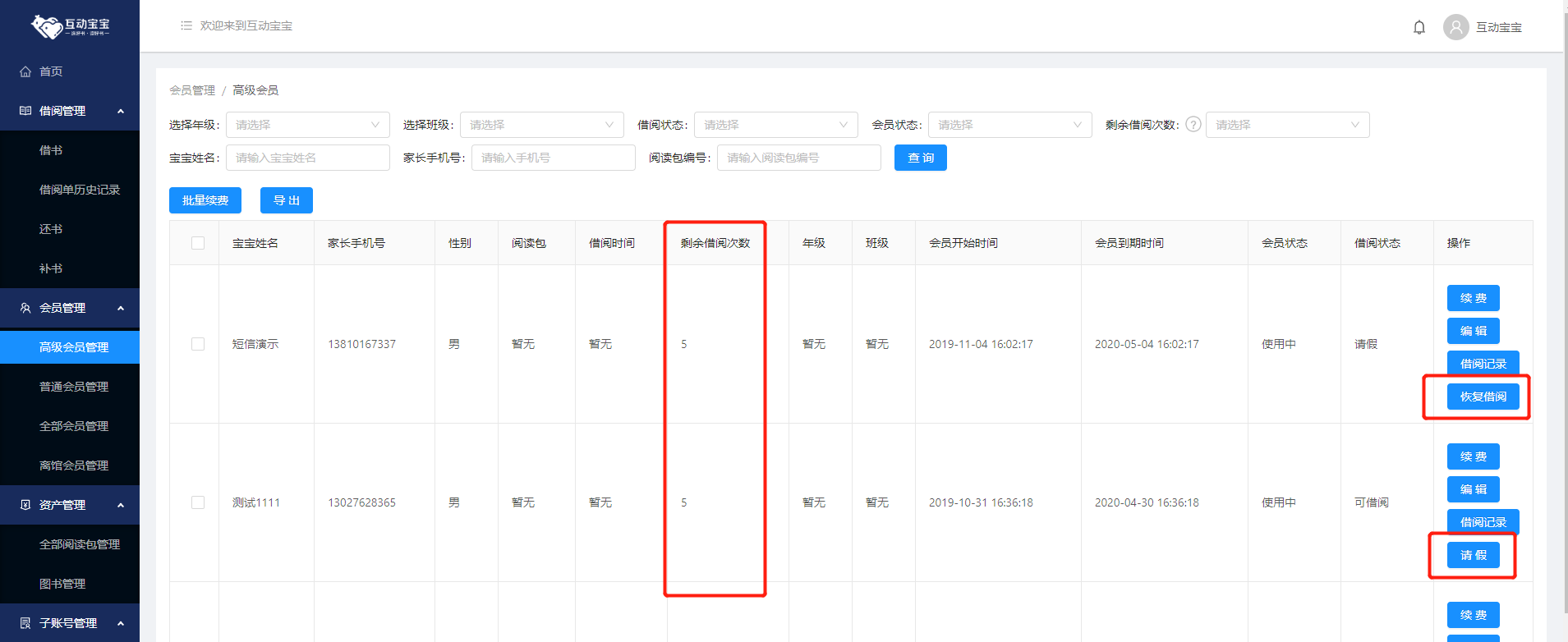Viewport: 1568px width, 642px height.
Task: Click phone number 13810167337
Action: pyautogui.click(x=361, y=344)
